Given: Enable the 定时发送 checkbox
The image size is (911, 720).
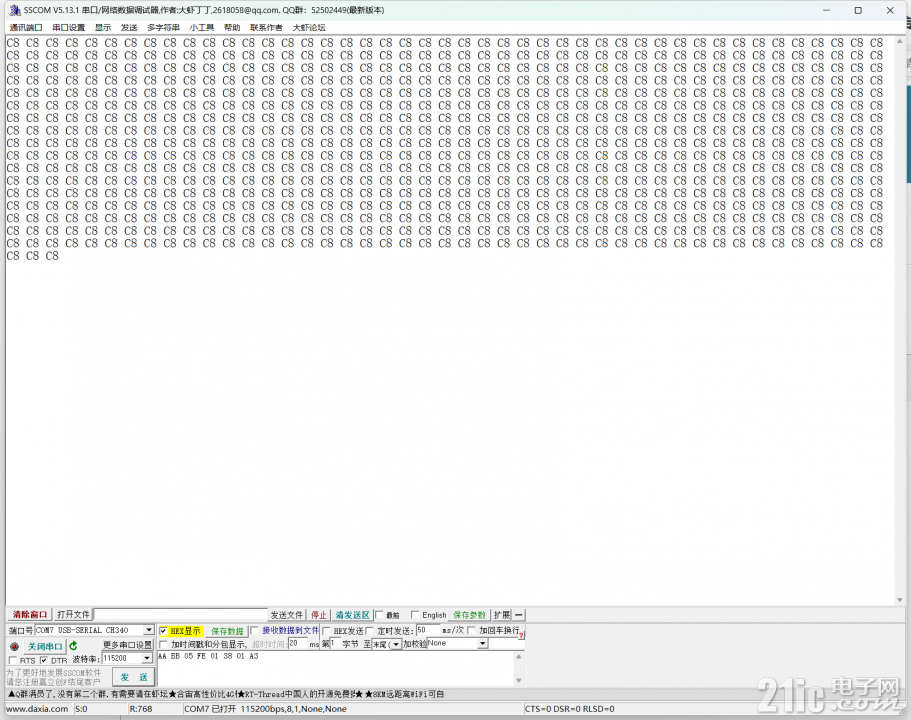Looking at the screenshot, I should [370, 631].
